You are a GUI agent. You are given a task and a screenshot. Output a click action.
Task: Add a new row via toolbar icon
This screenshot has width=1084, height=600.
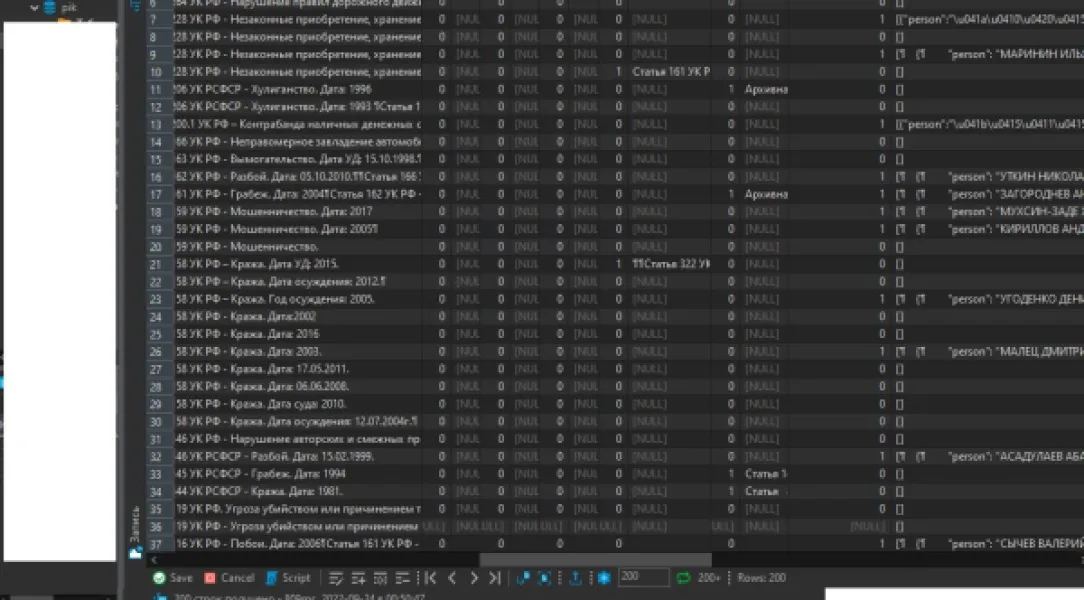pos(358,578)
